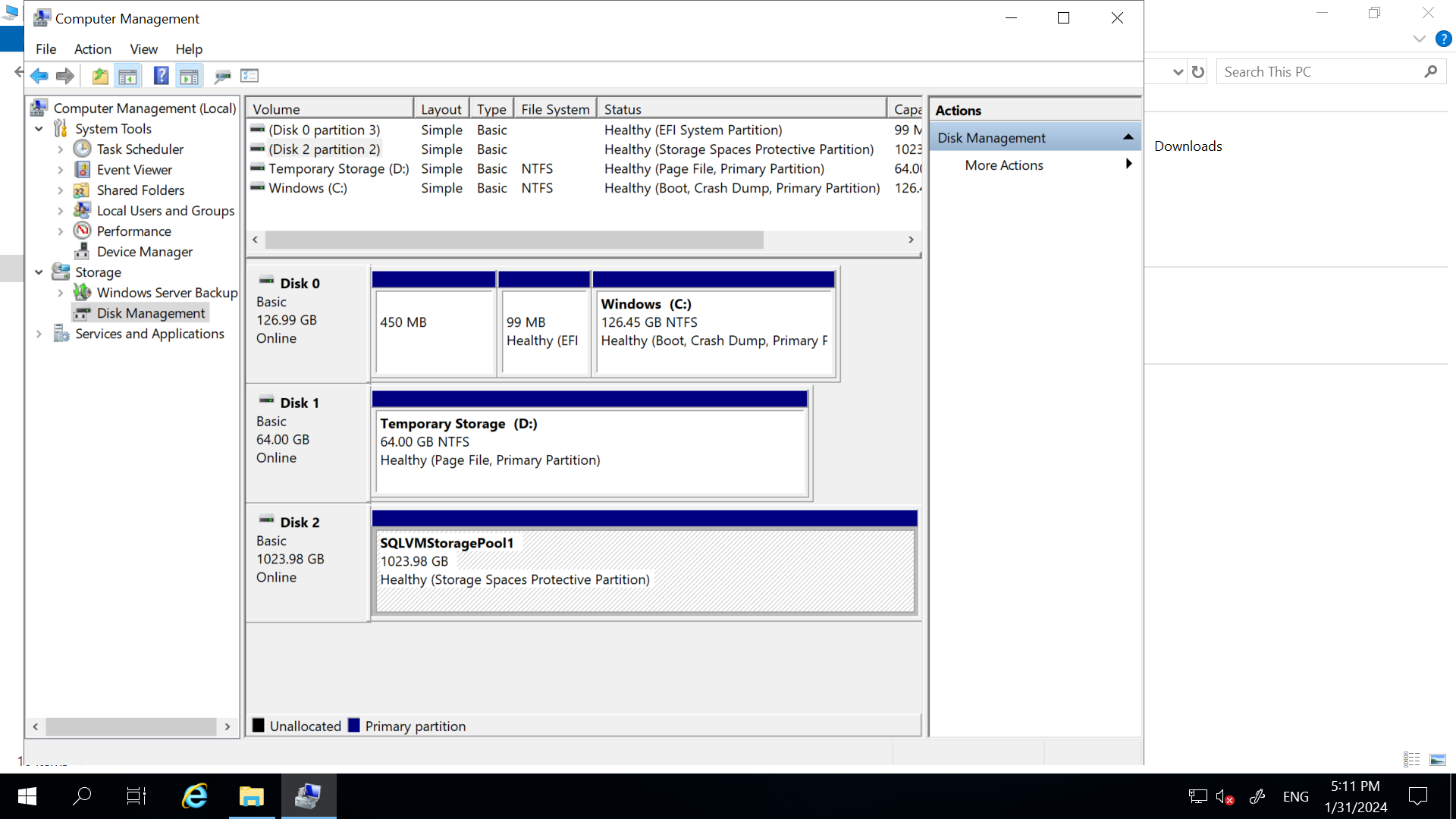Select the forward navigation arrow icon
The width and height of the screenshot is (1456, 819).
pyautogui.click(x=64, y=75)
